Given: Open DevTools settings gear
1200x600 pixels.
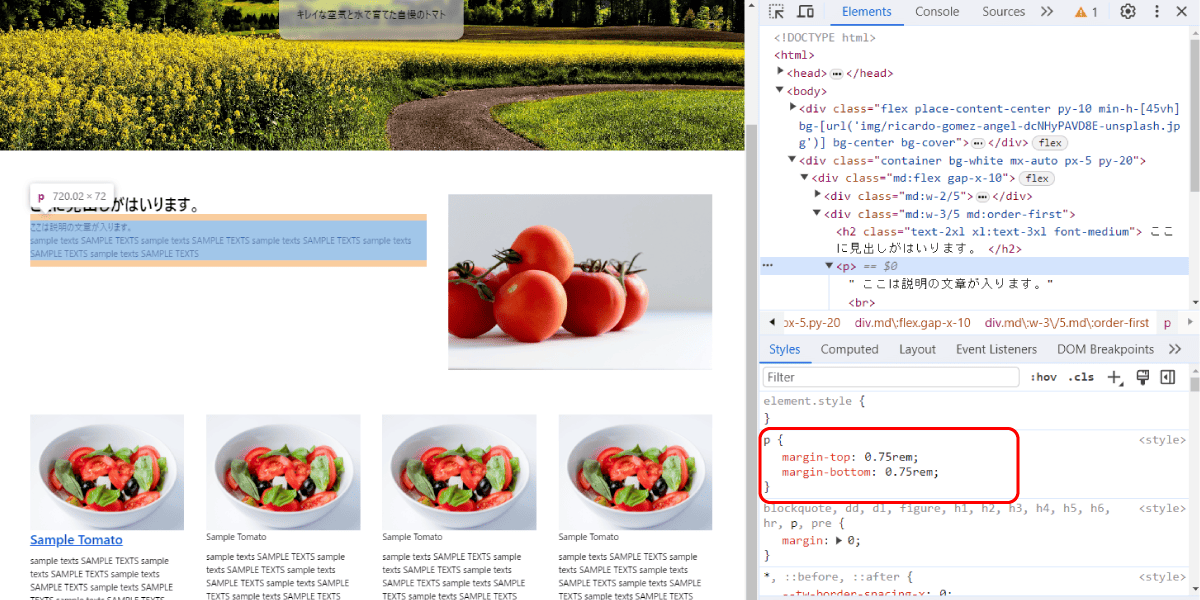Looking at the screenshot, I should 1128,12.
